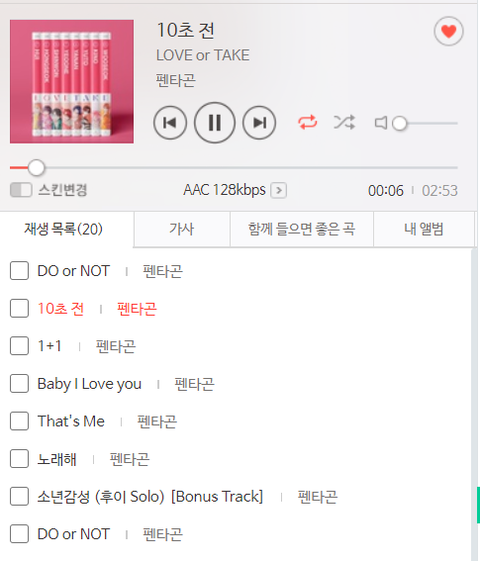This screenshot has height=561, width=480.
Task: Click the heart like icon
Action: 449,31
